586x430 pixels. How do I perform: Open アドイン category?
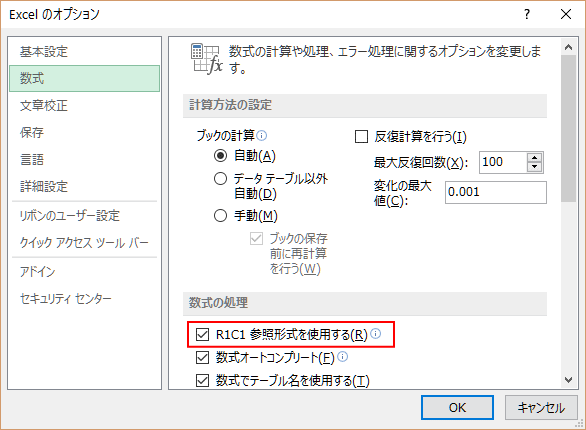84,272
